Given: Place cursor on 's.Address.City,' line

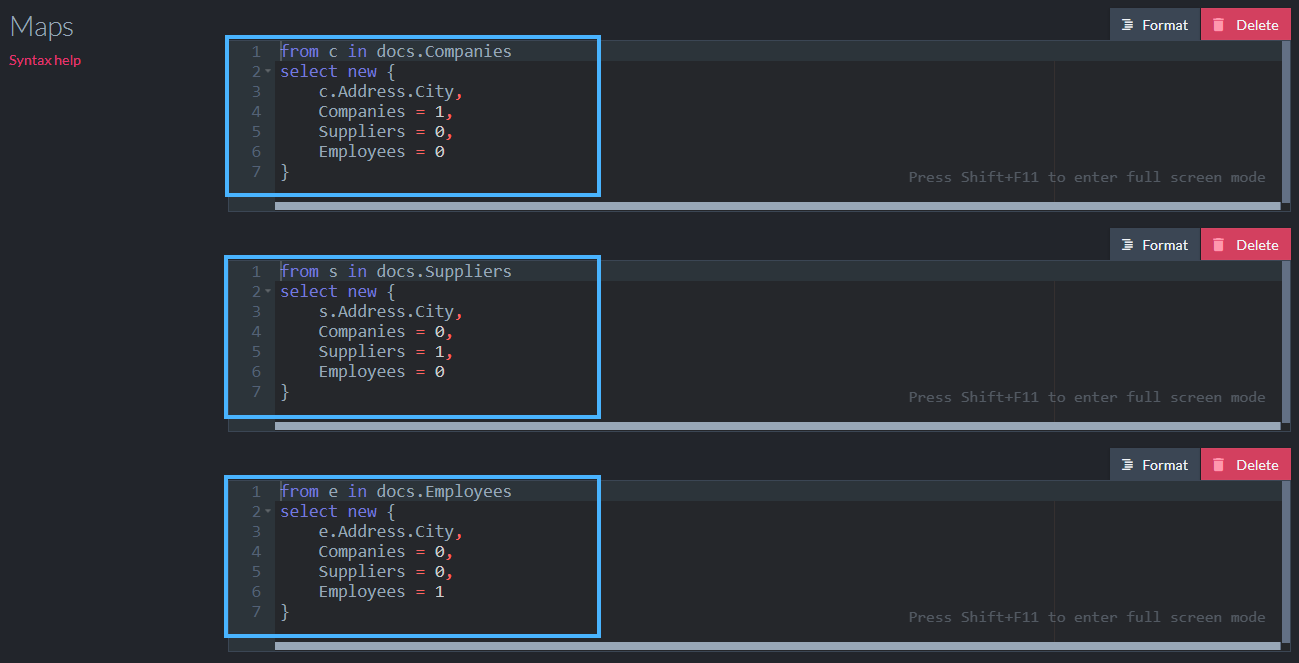Looking at the screenshot, I should [x=391, y=311].
